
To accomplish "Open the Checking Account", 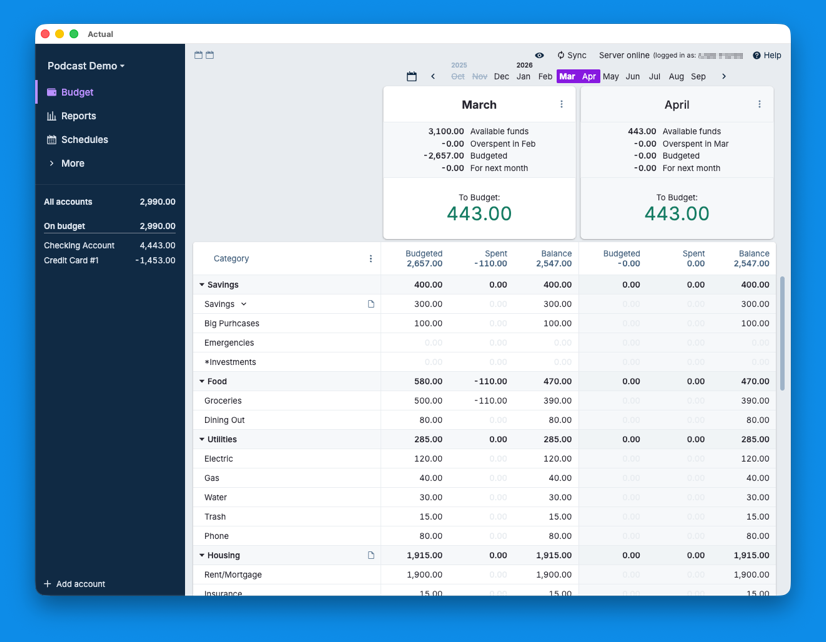I will (79, 245).
